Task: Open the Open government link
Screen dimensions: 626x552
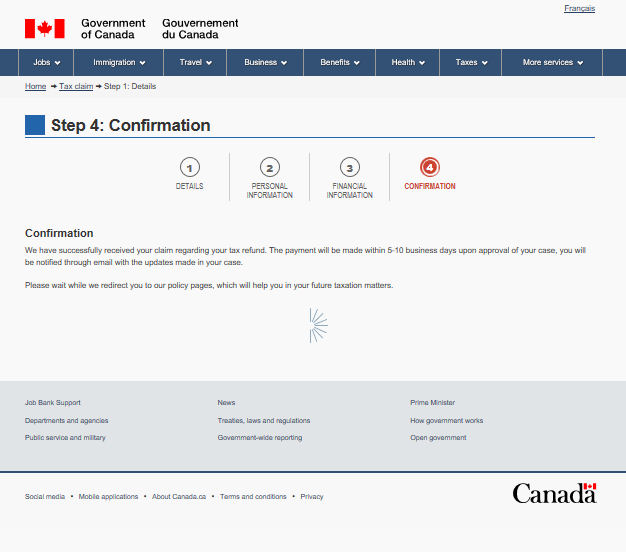Action: (x=438, y=437)
